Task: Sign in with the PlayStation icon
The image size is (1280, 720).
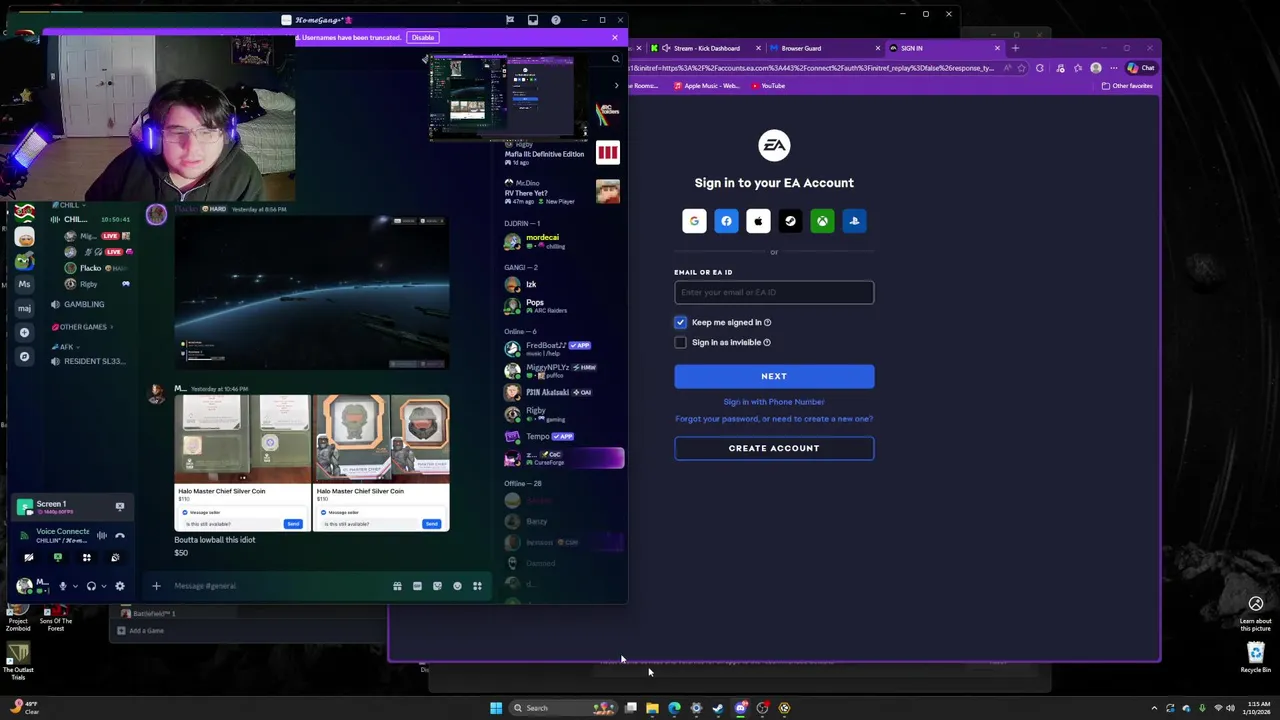Action: pos(854,221)
